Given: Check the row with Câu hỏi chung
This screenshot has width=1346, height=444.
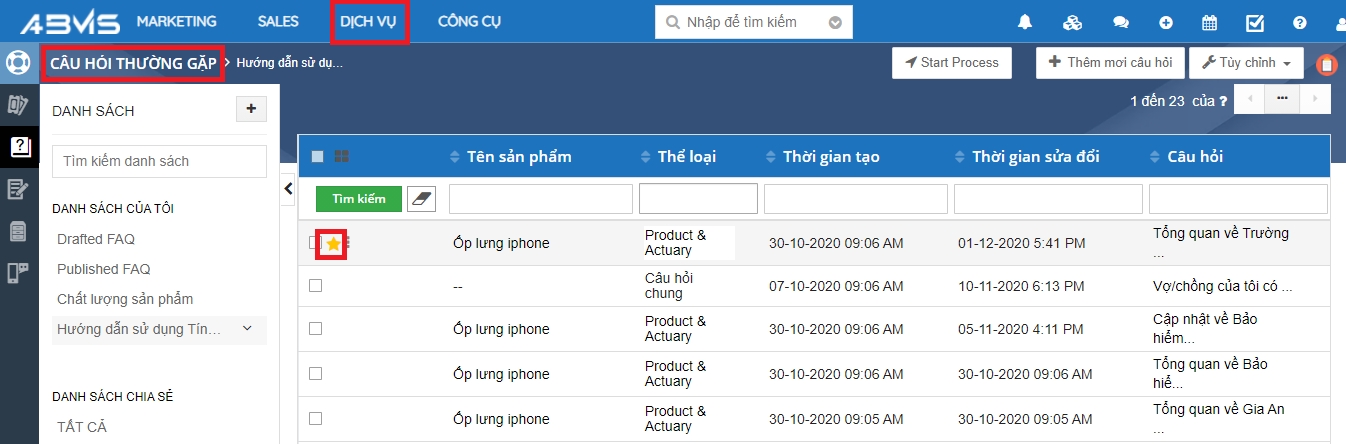Looking at the screenshot, I should click(316, 285).
